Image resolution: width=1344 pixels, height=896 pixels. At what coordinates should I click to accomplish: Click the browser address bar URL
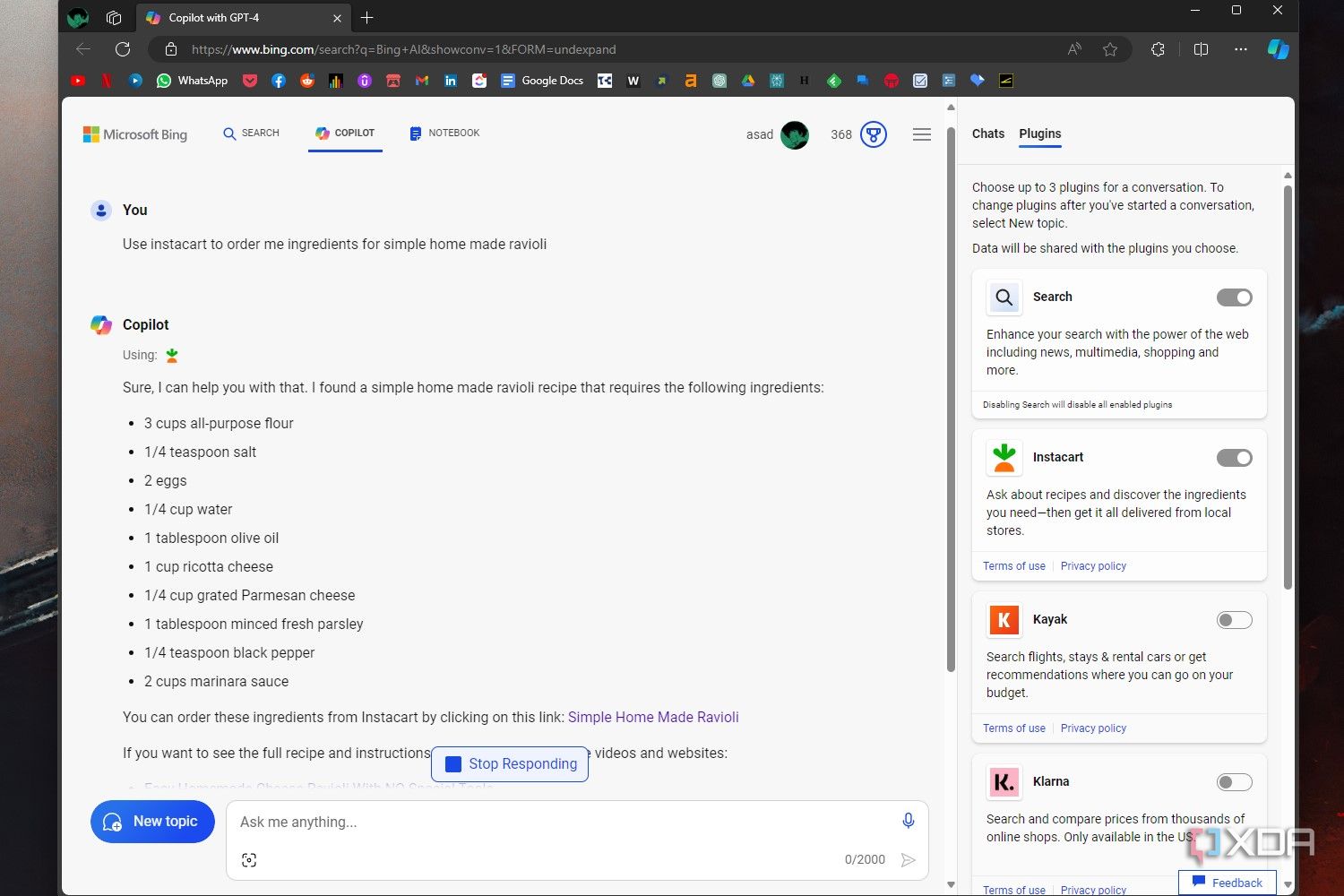point(403,49)
